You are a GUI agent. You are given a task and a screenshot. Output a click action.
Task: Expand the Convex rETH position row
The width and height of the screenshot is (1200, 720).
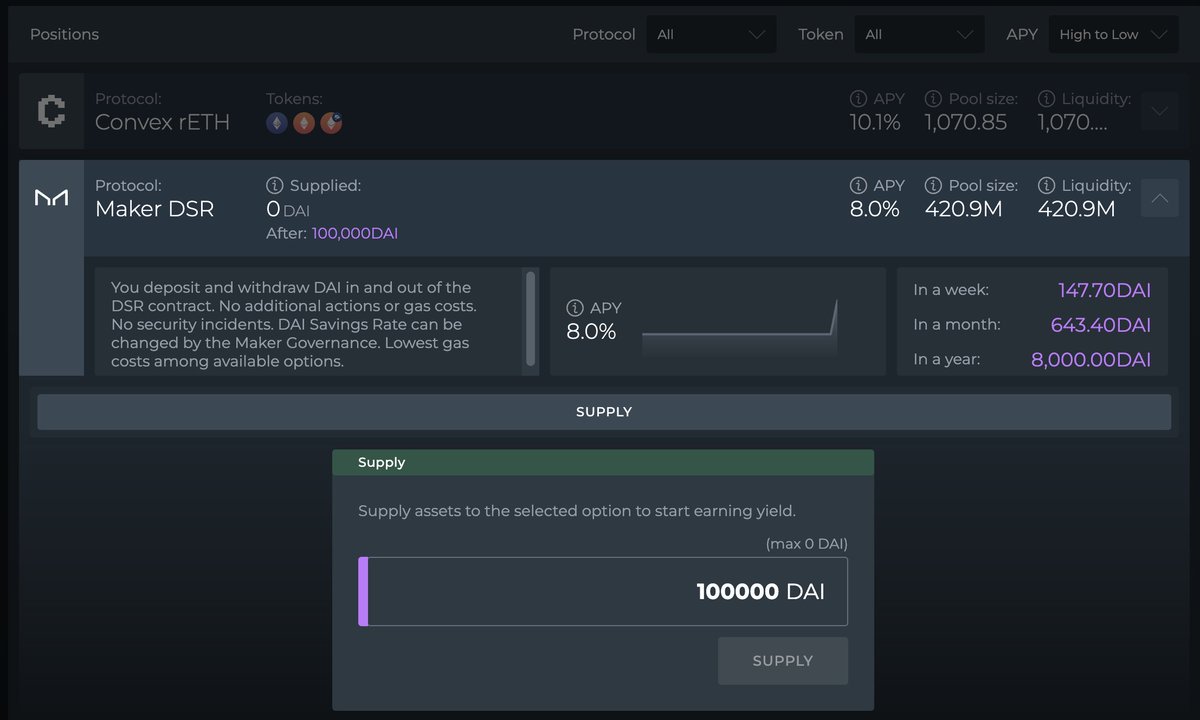pos(1160,111)
